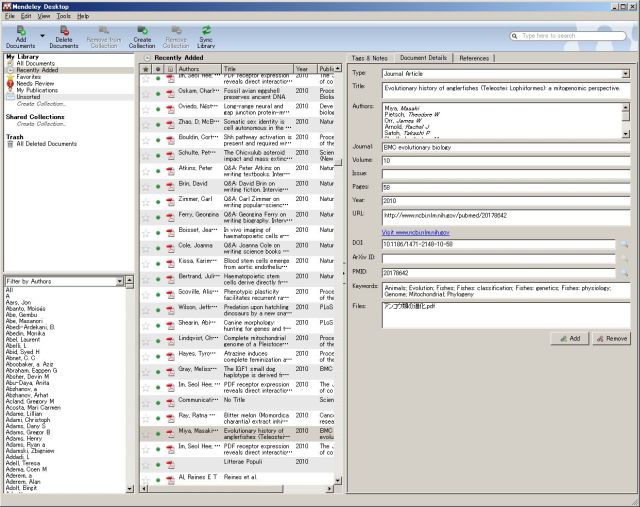This screenshot has height=507, width=640.
Task: Open the Tools menu
Action: point(63,16)
